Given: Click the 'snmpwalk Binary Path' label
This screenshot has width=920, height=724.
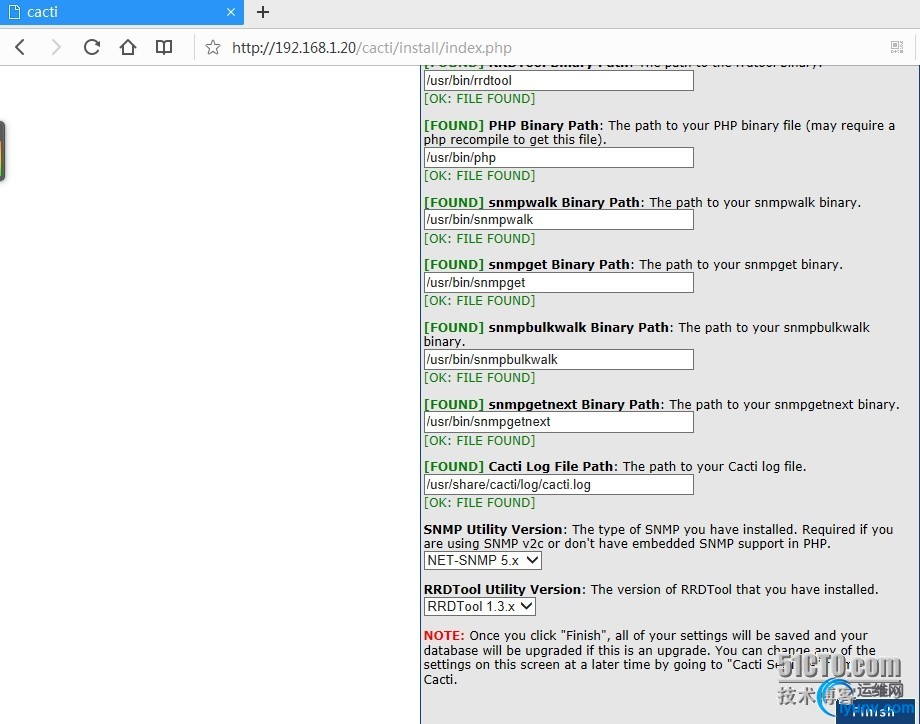Looking at the screenshot, I should click(x=564, y=202).
